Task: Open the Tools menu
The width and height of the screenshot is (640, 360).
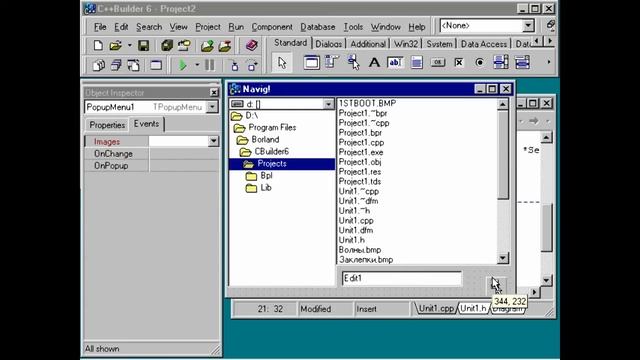Action: pos(353,27)
